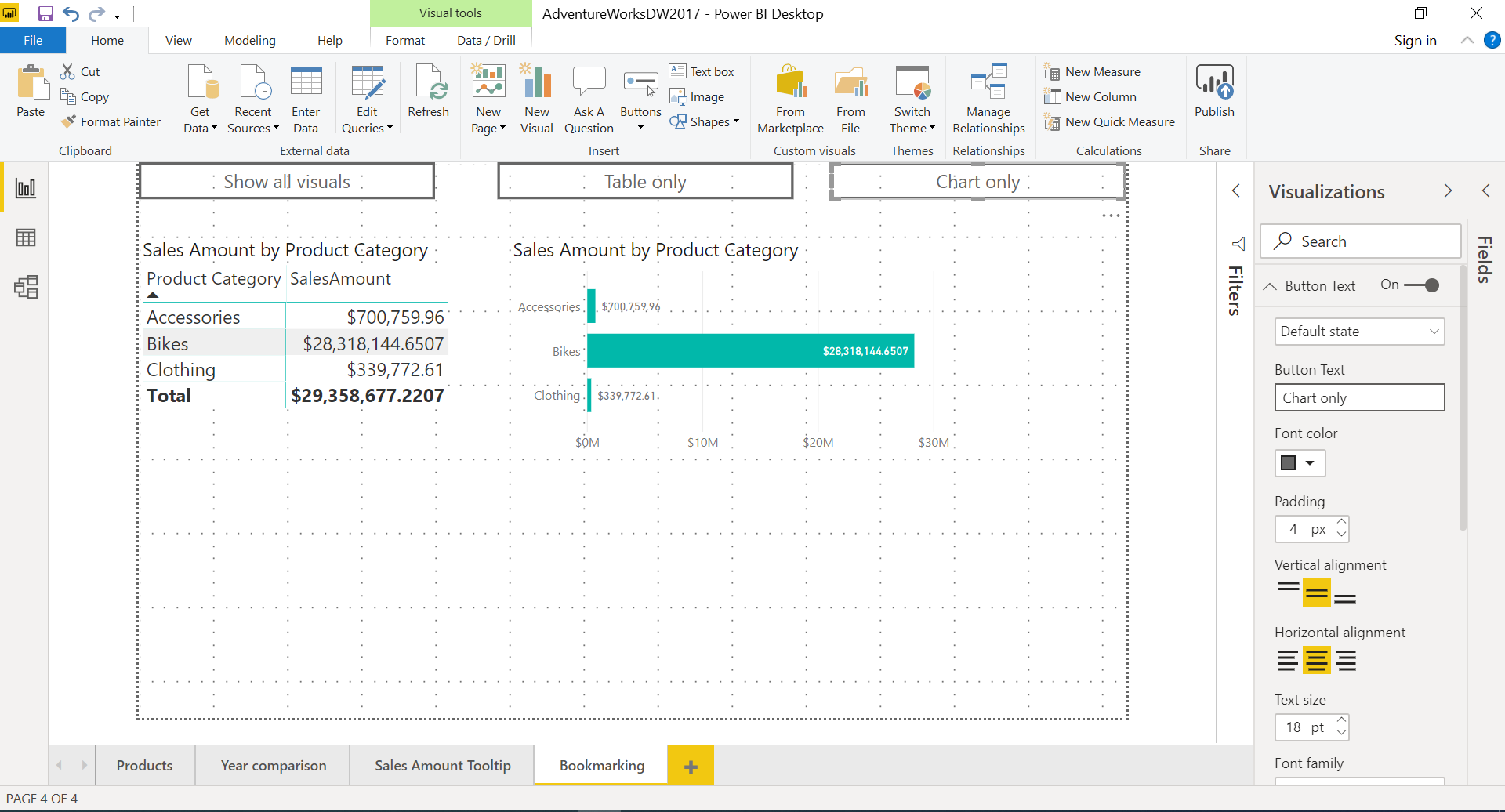1505x812 pixels.
Task: Choose left horizontal alignment option
Action: [1287, 661]
